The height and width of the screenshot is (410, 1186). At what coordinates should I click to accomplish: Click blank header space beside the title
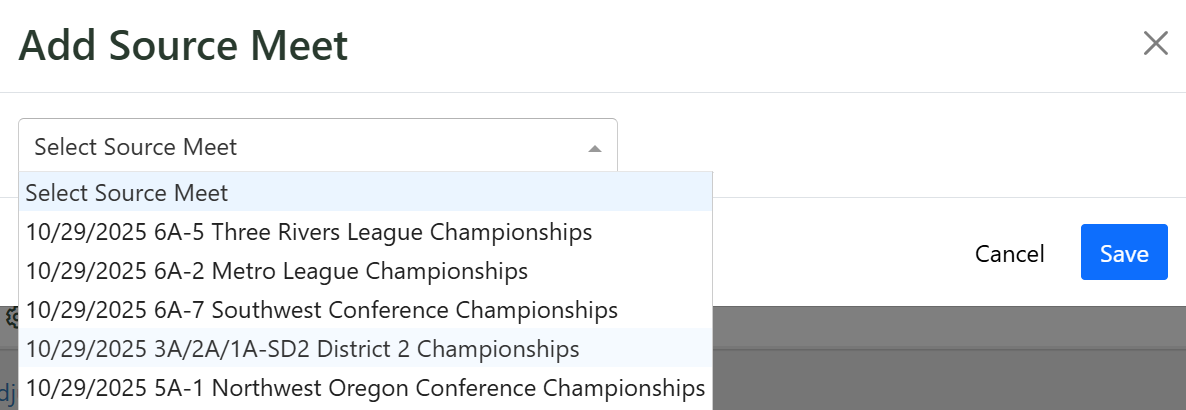click(741, 45)
